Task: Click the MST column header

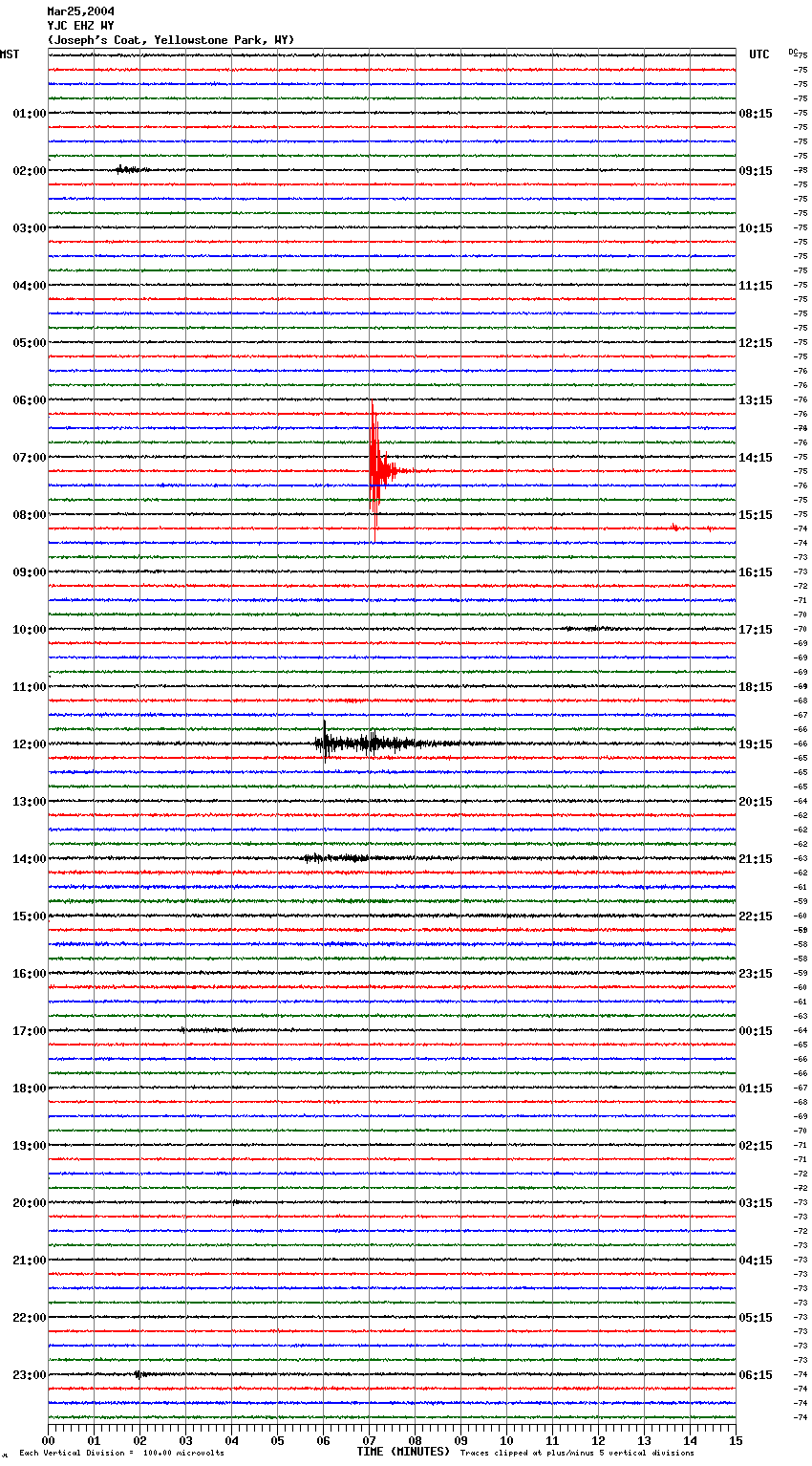Action: coord(10,54)
